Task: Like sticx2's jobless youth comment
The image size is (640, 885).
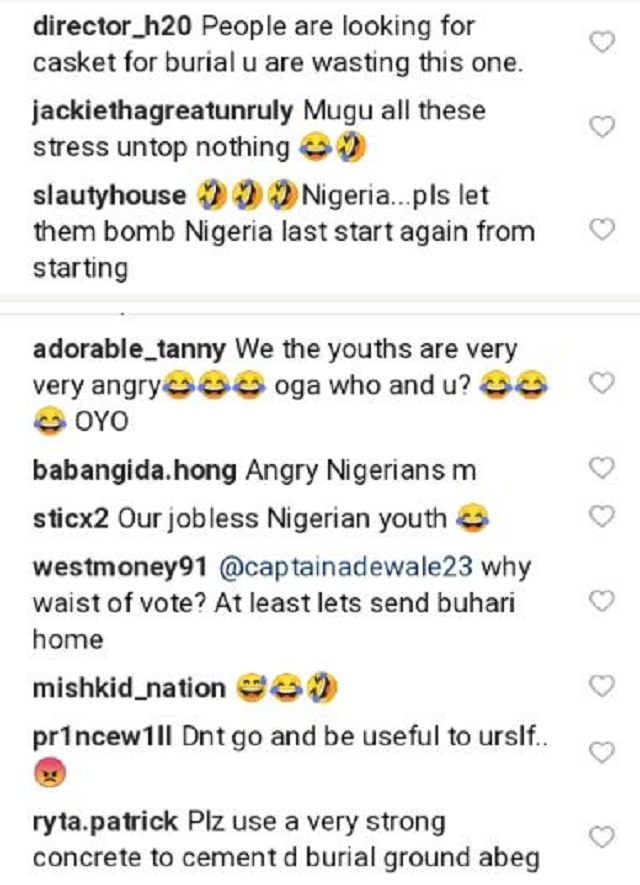Action: pos(600,516)
